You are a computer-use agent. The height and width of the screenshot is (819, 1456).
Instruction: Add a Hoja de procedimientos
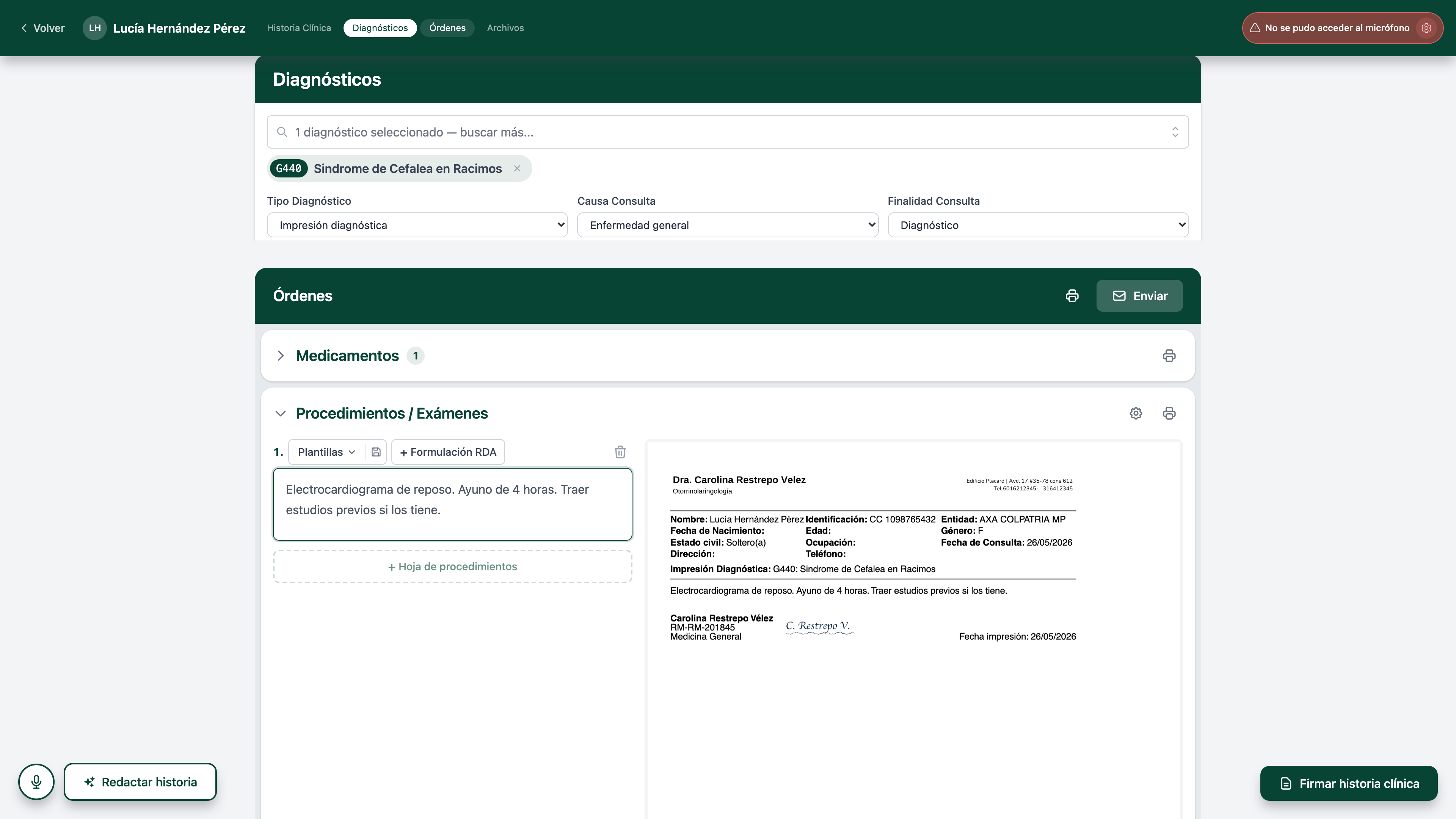point(452,566)
